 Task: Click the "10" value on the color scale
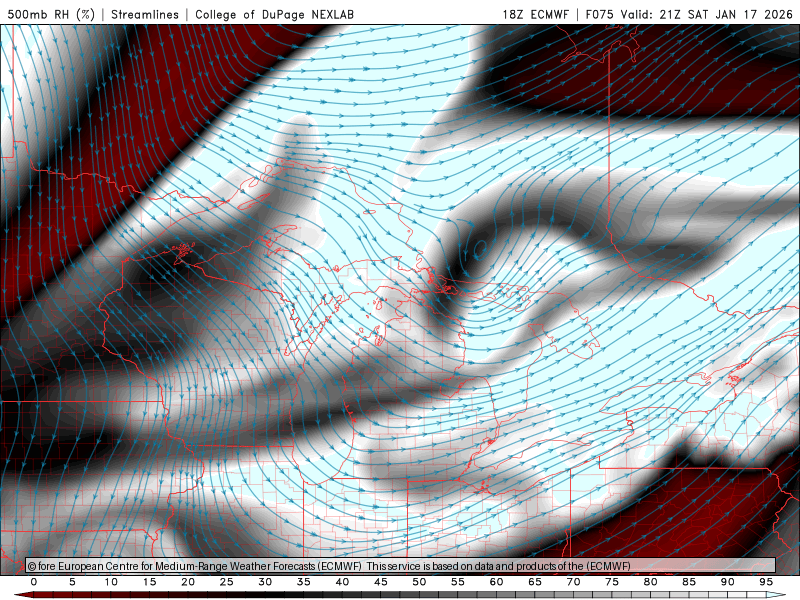111,582
